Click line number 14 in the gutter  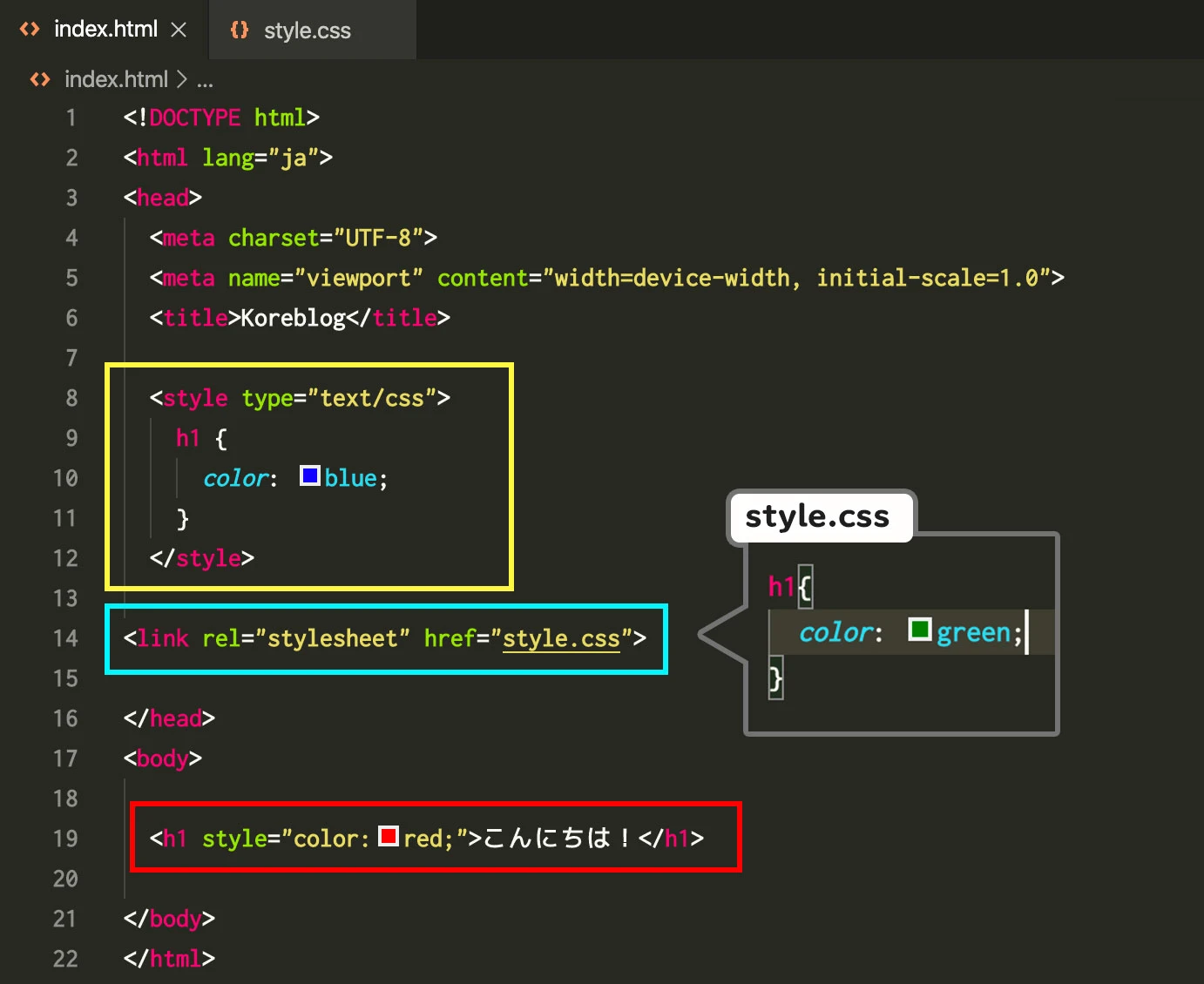pyautogui.click(x=65, y=638)
